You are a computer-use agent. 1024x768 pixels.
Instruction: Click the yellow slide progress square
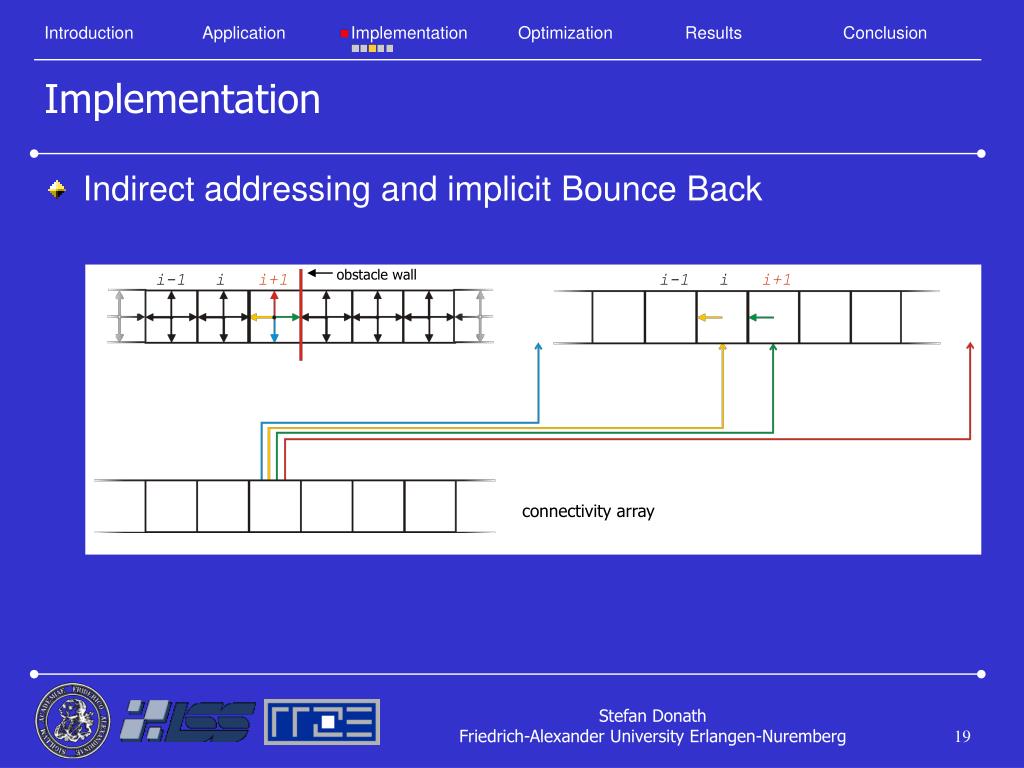372,48
